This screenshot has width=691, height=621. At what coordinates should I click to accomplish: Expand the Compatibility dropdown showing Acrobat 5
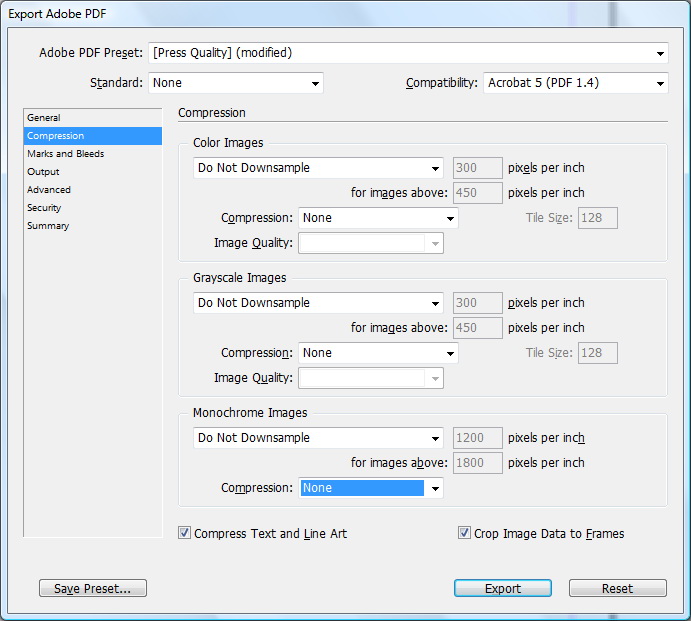[576, 83]
